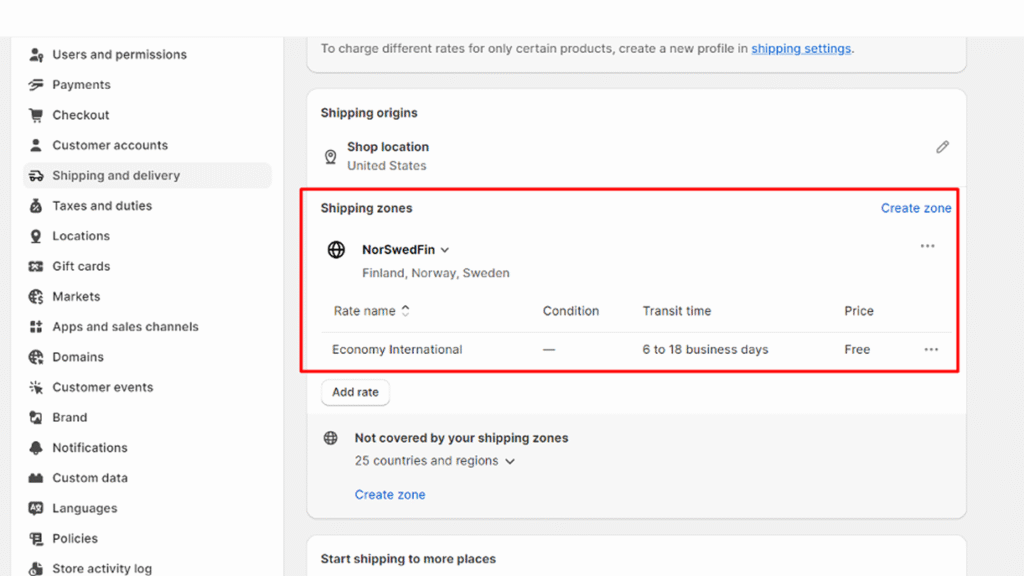Open the three-dot menu for NorSwedFin zone
The height and width of the screenshot is (576, 1024).
point(927,246)
